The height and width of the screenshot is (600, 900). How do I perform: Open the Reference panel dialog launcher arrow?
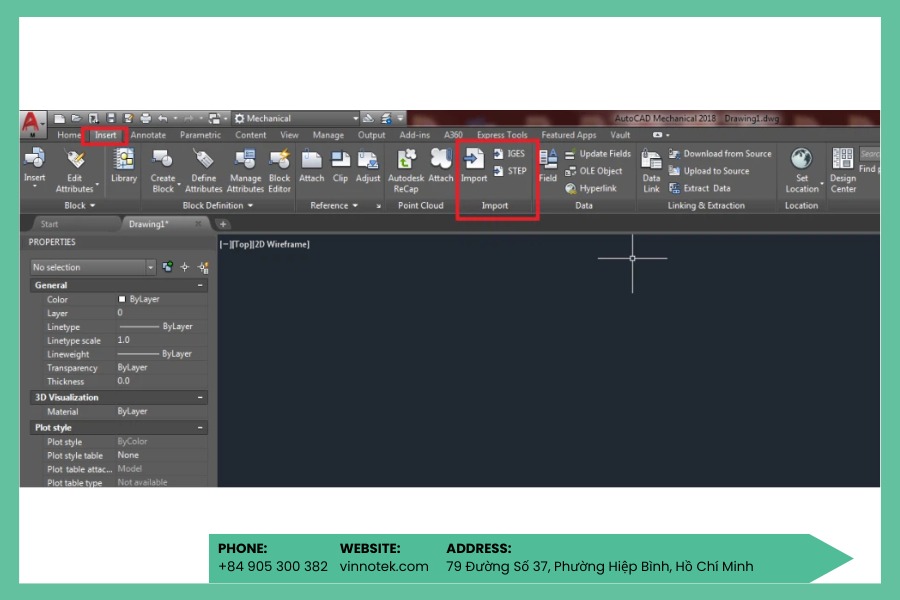[378, 206]
